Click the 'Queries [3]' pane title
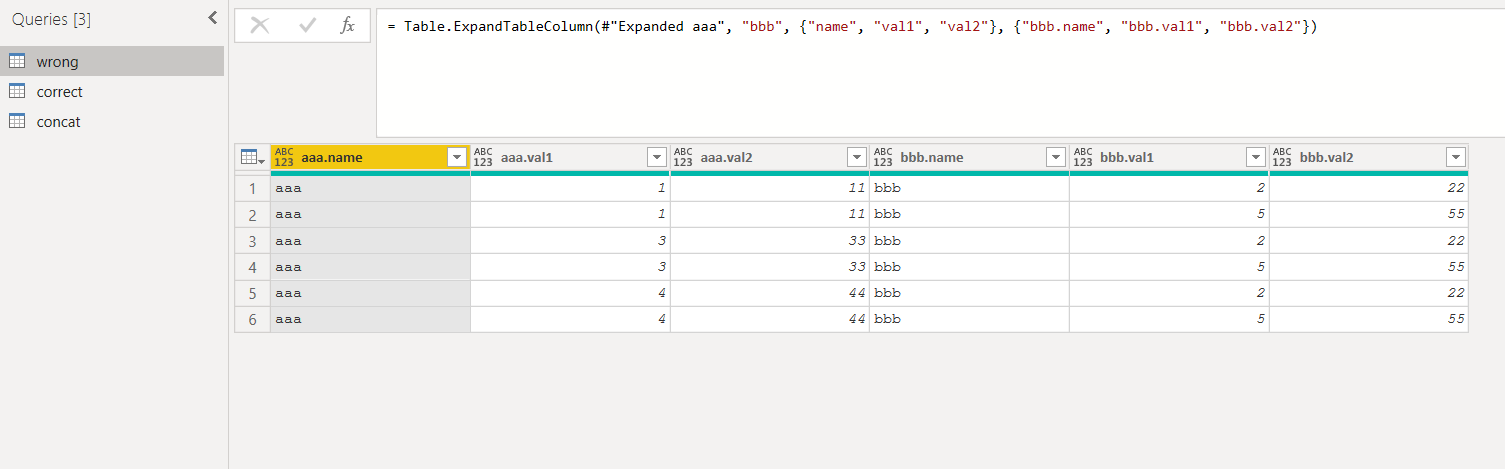 52,18
